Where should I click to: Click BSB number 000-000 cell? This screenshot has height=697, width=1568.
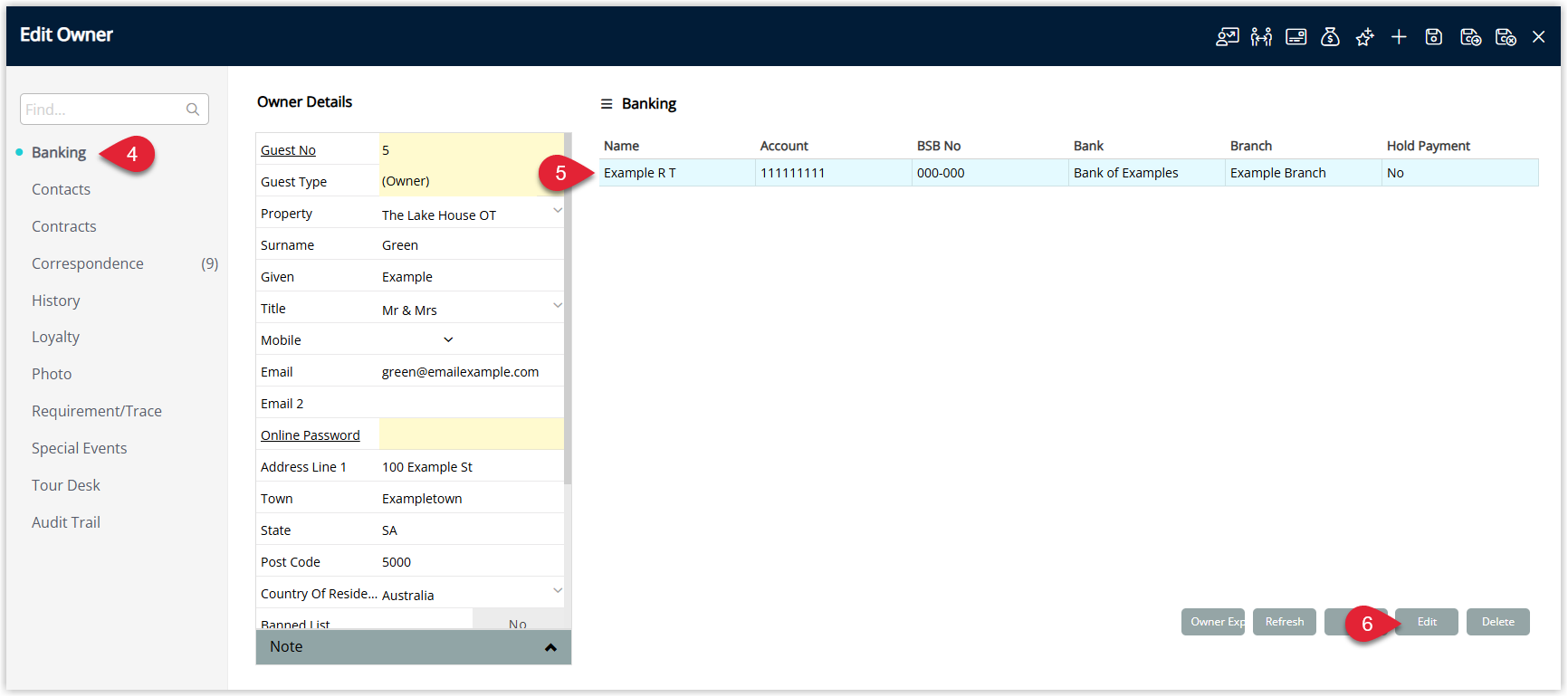pyautogui.click(x=990, y=173)
